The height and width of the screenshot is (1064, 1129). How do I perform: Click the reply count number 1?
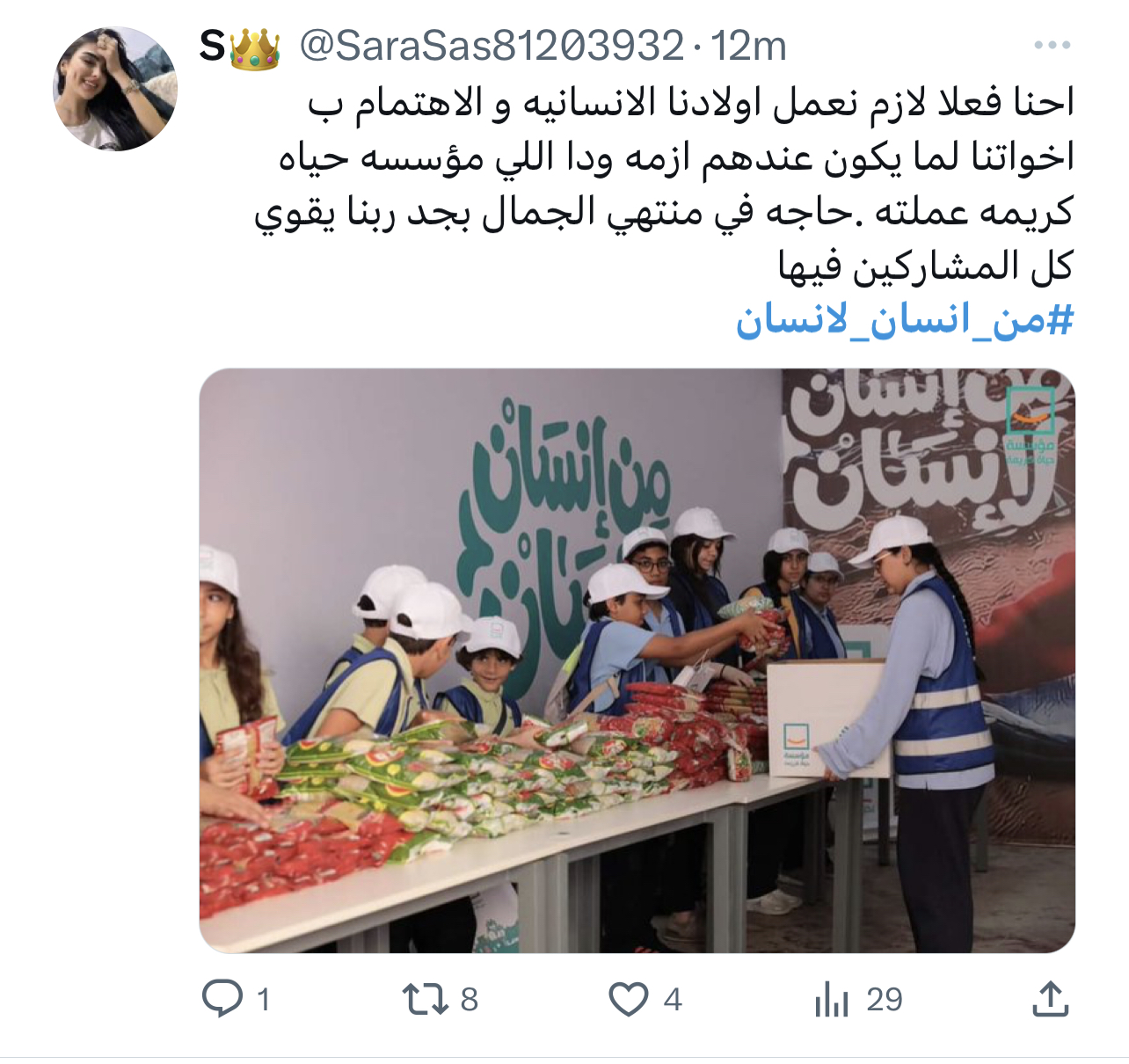[x=264, y=1000]
